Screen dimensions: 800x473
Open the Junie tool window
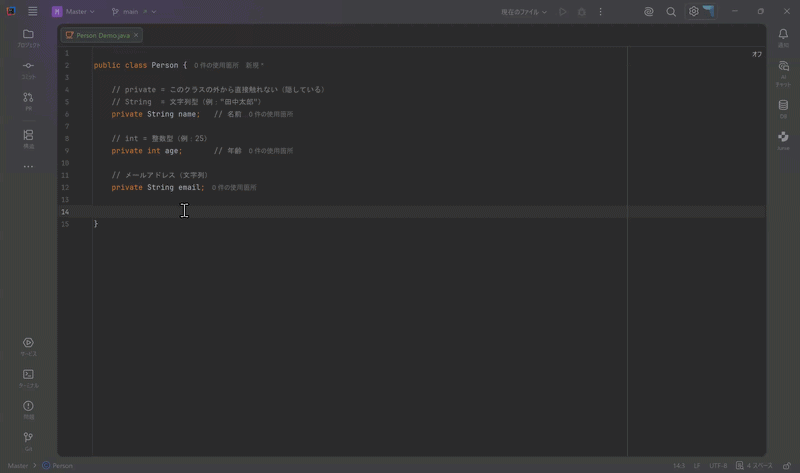tap(783, 140)
